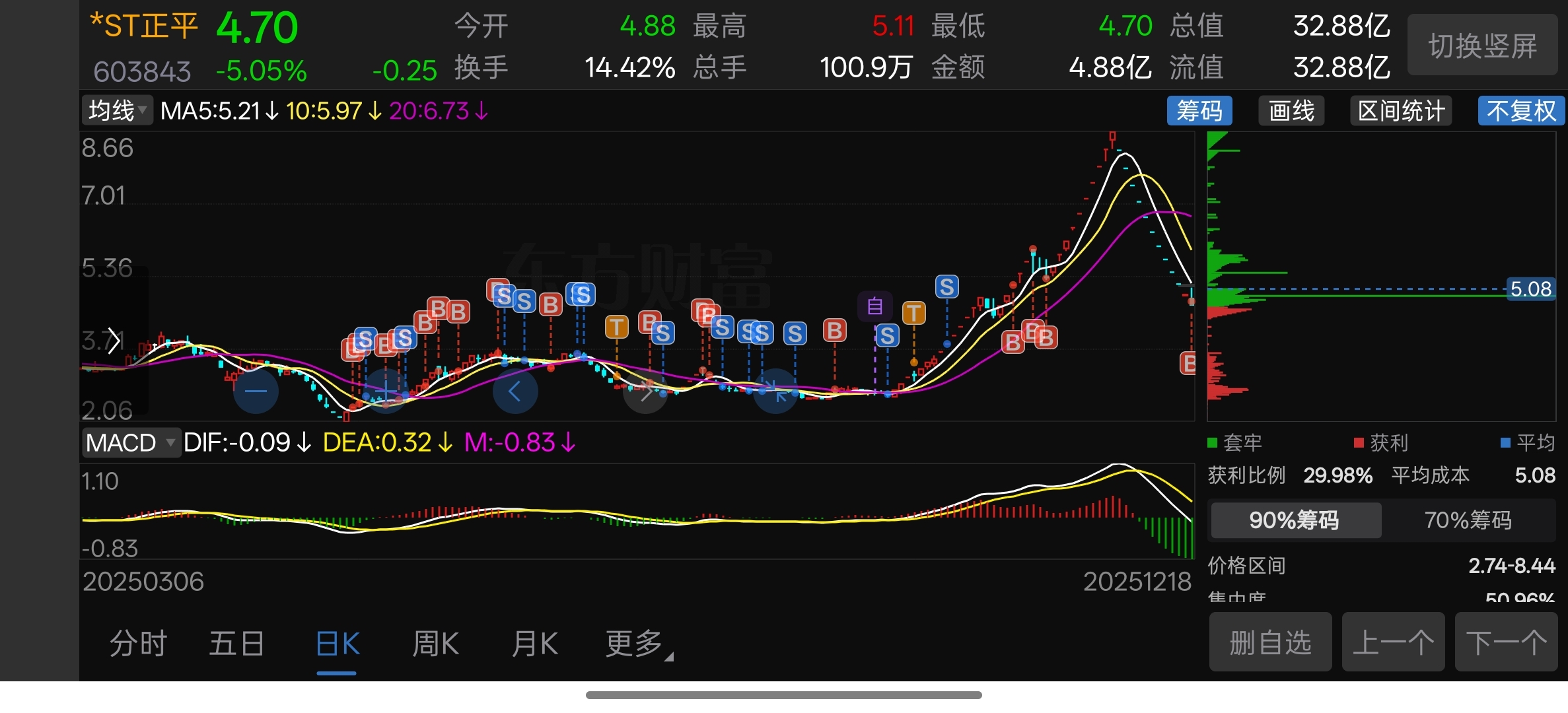Image resolution: width=1568 pixels, height=713 pixels.
Task: Switch to 70%筹码 option
Action: pyautogui.click(x=1468, y=520)
